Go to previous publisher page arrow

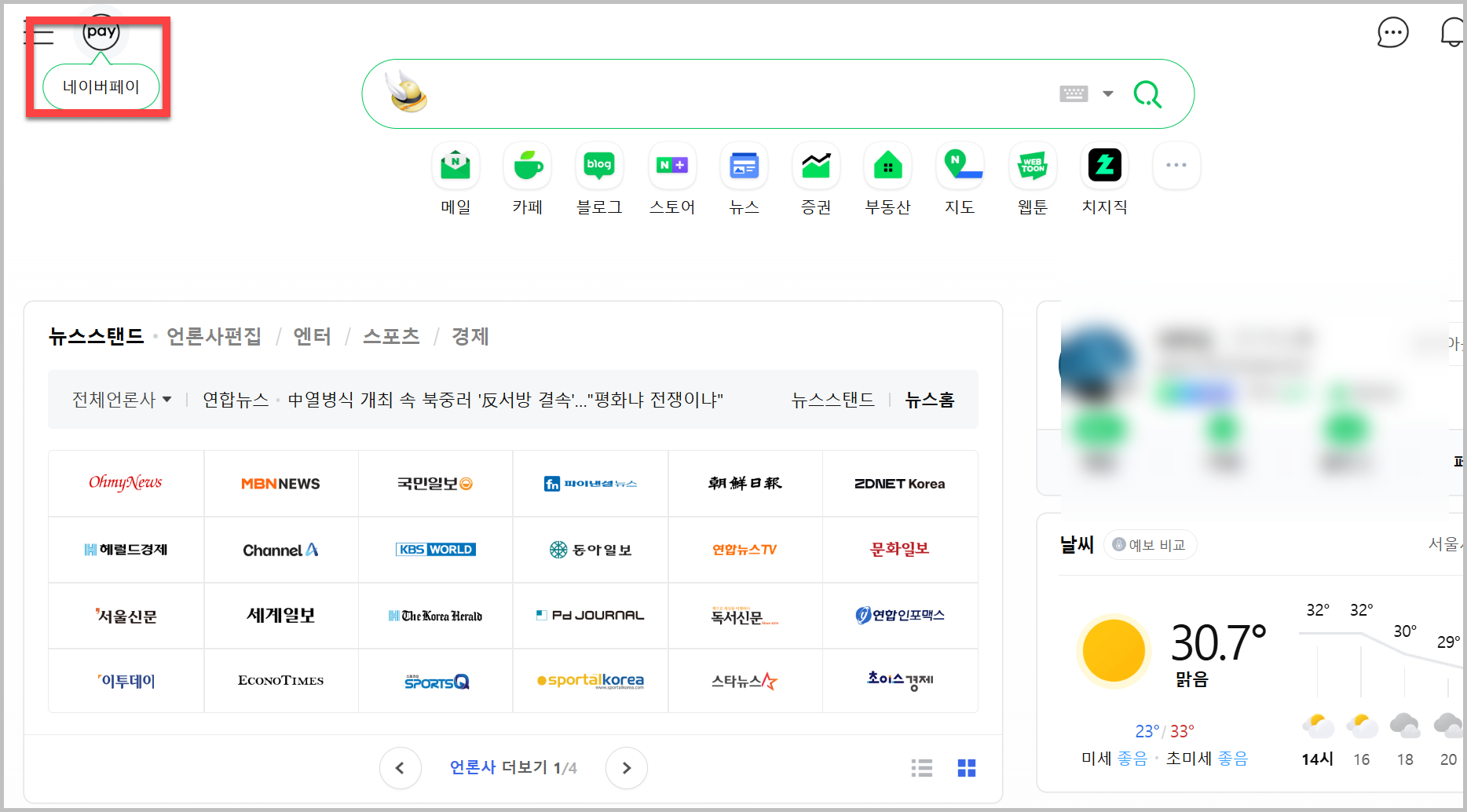coord(401,768)
